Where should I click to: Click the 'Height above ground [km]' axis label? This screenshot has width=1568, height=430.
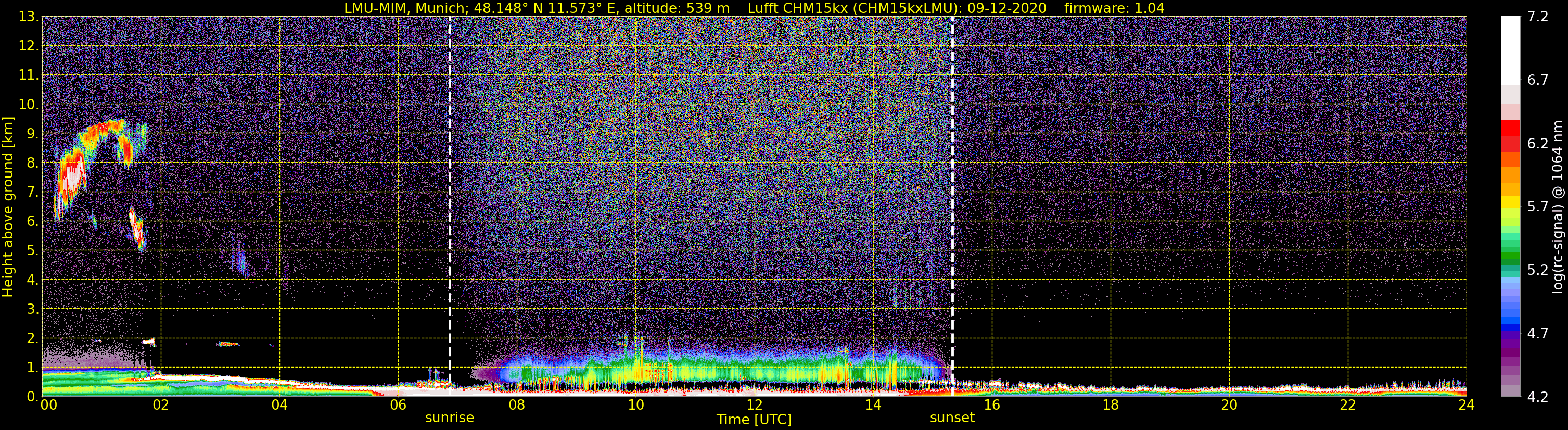click(8, 207)
